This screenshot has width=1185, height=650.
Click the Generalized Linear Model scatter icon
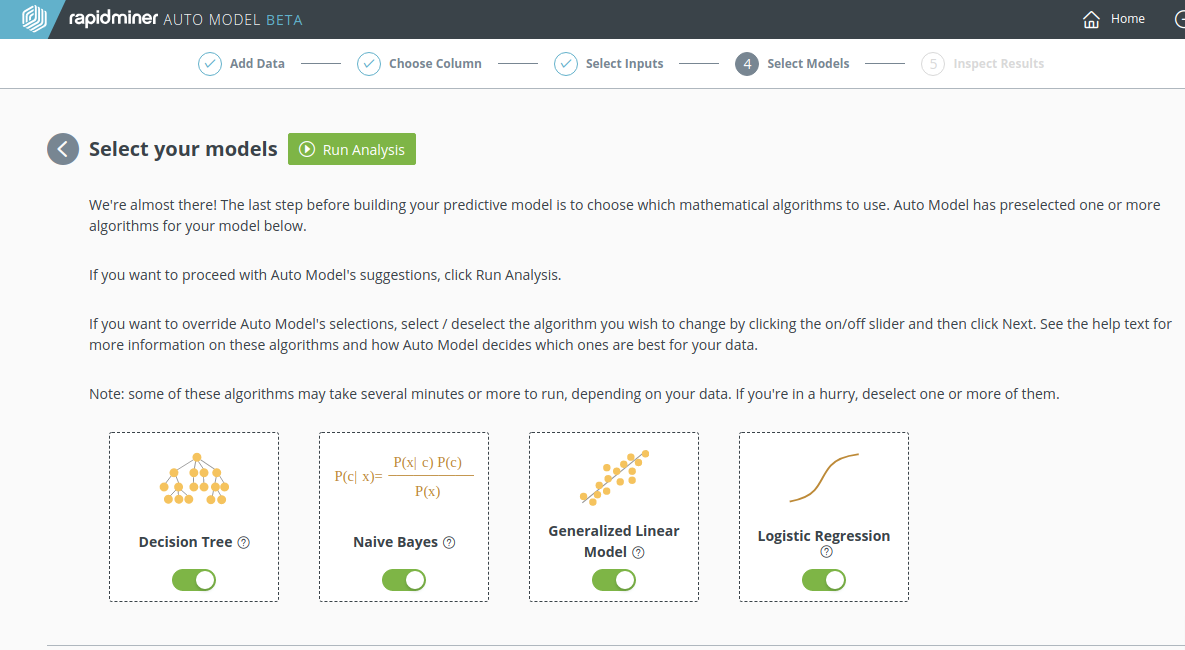click(x=614, y=478)
